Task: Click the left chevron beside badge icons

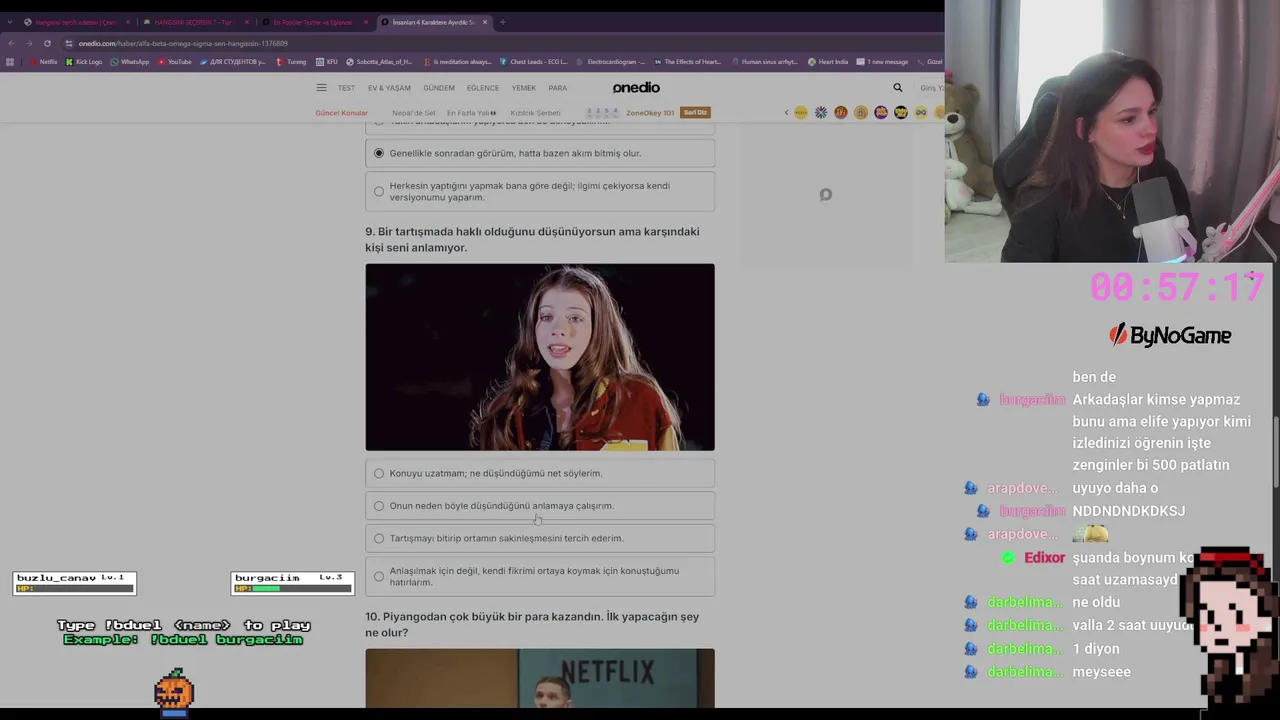Action: click(786, 113)
